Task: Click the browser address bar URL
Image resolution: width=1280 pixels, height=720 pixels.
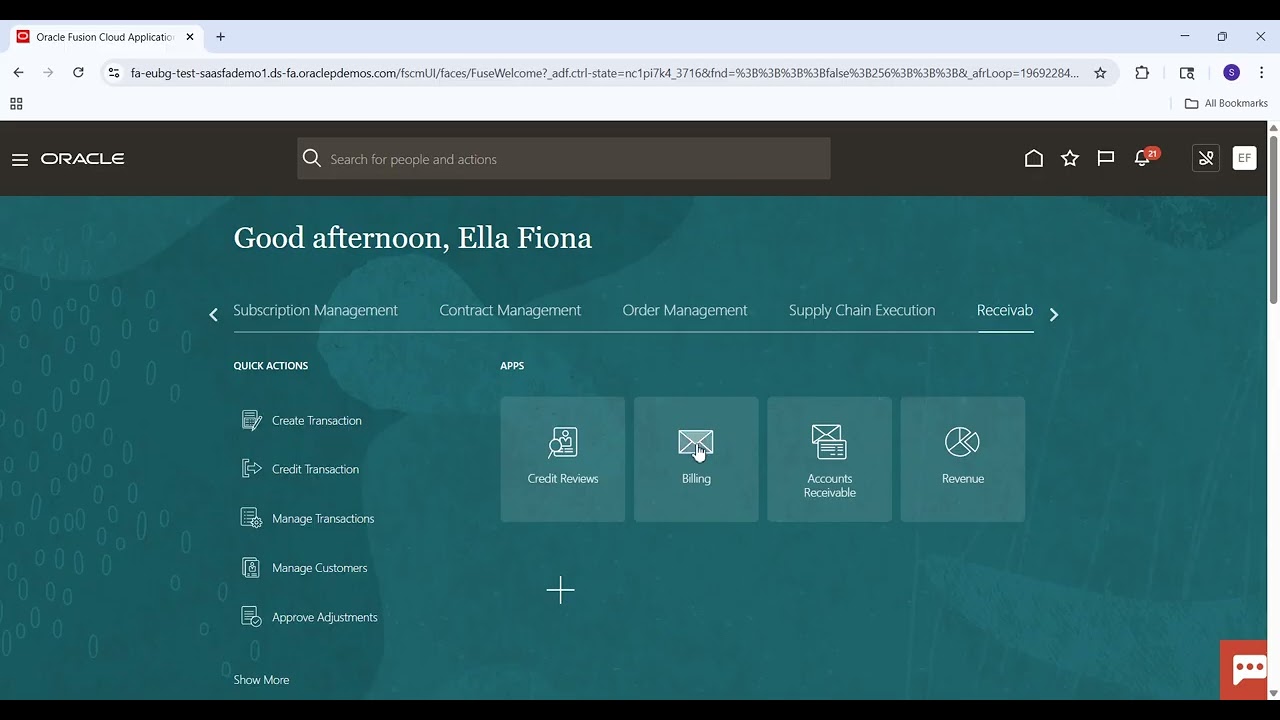Action: coord(605,73)
